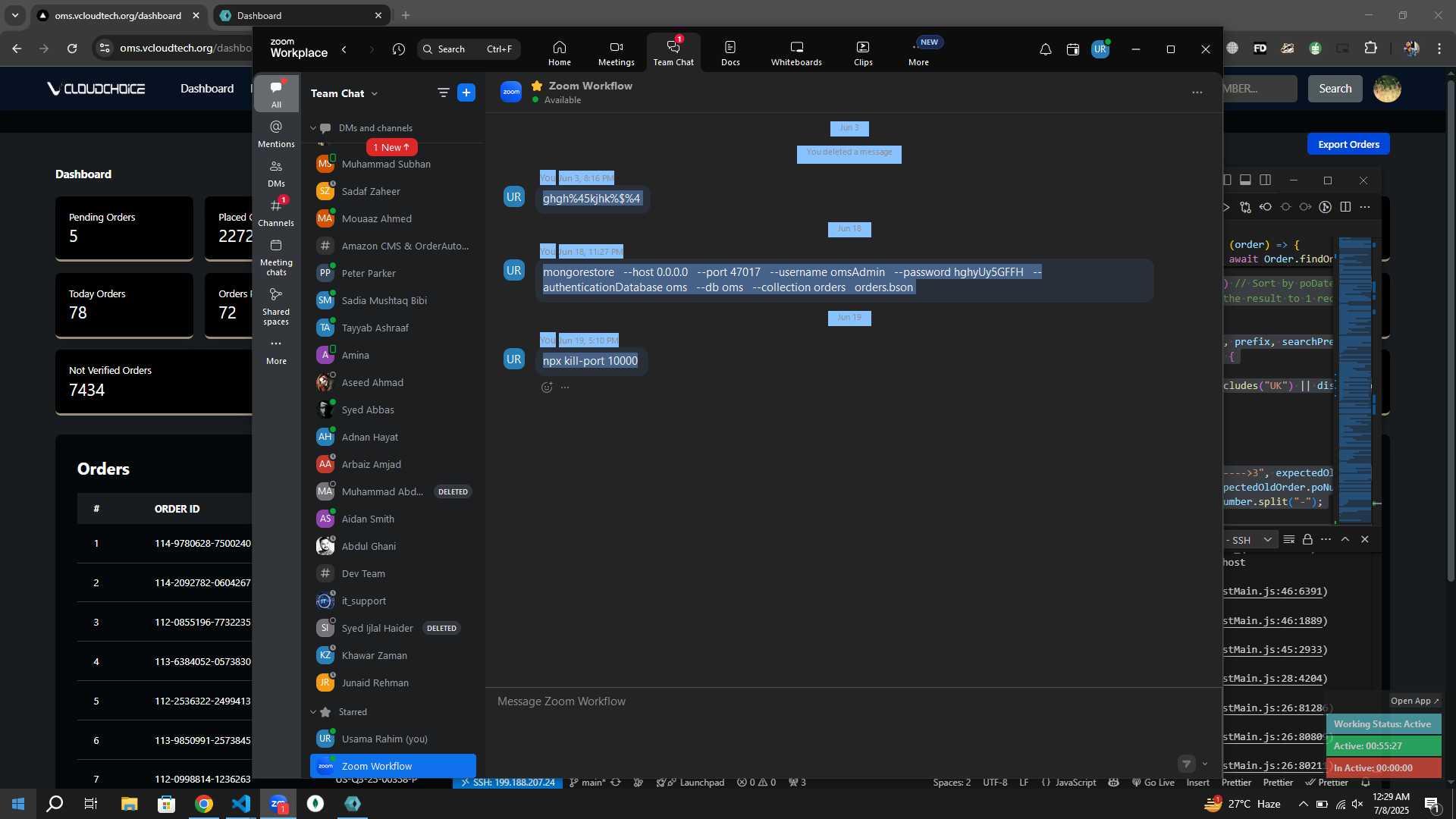Viewport: 1456px width, 819px height.
Task: Open Shared spaces in sidebar
Action: [276, 306]
